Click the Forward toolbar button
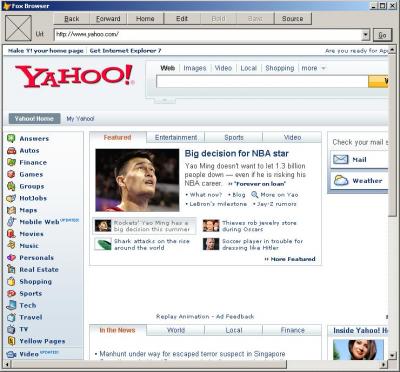This screenshot has height=372, width=400. coord(108,19)
